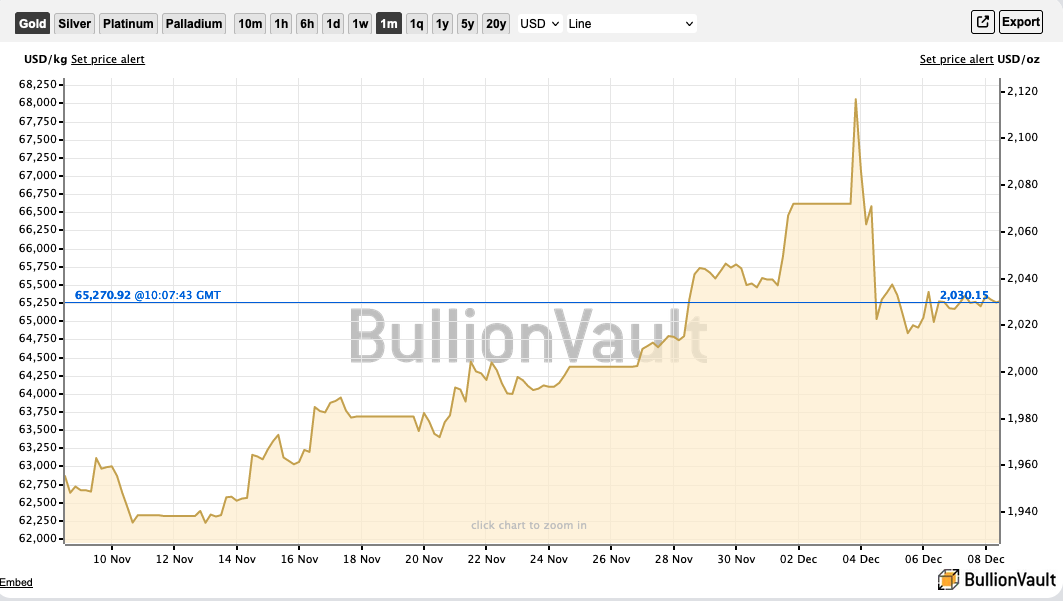Click the 1,940 right axis label
The height and width of the screenshot is (601, 1063).
1022,512
